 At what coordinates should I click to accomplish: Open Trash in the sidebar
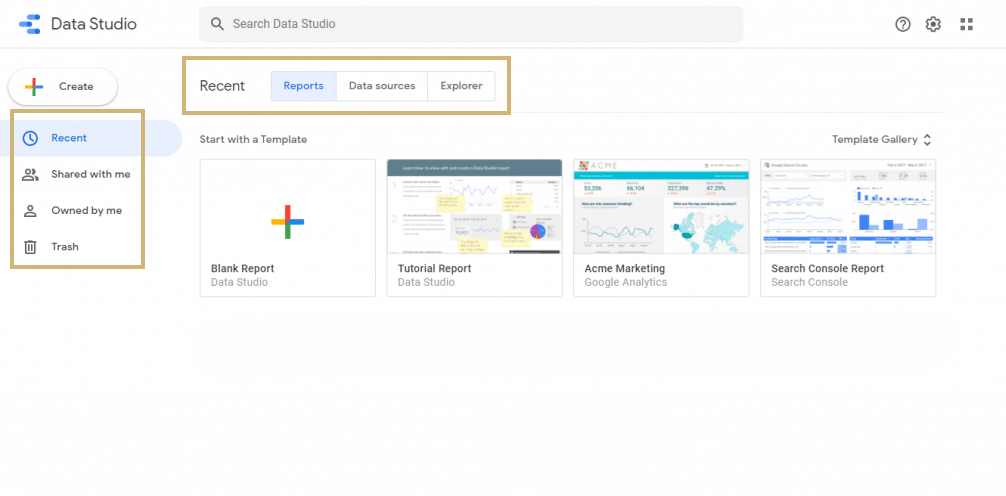click(x=91, y=247)
